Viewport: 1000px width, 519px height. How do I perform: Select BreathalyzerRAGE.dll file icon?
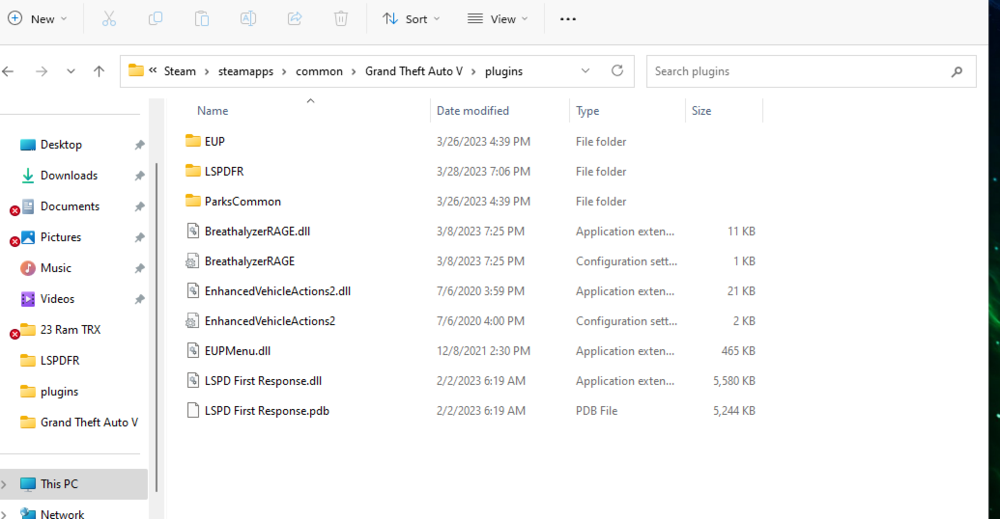pos(193,231)
